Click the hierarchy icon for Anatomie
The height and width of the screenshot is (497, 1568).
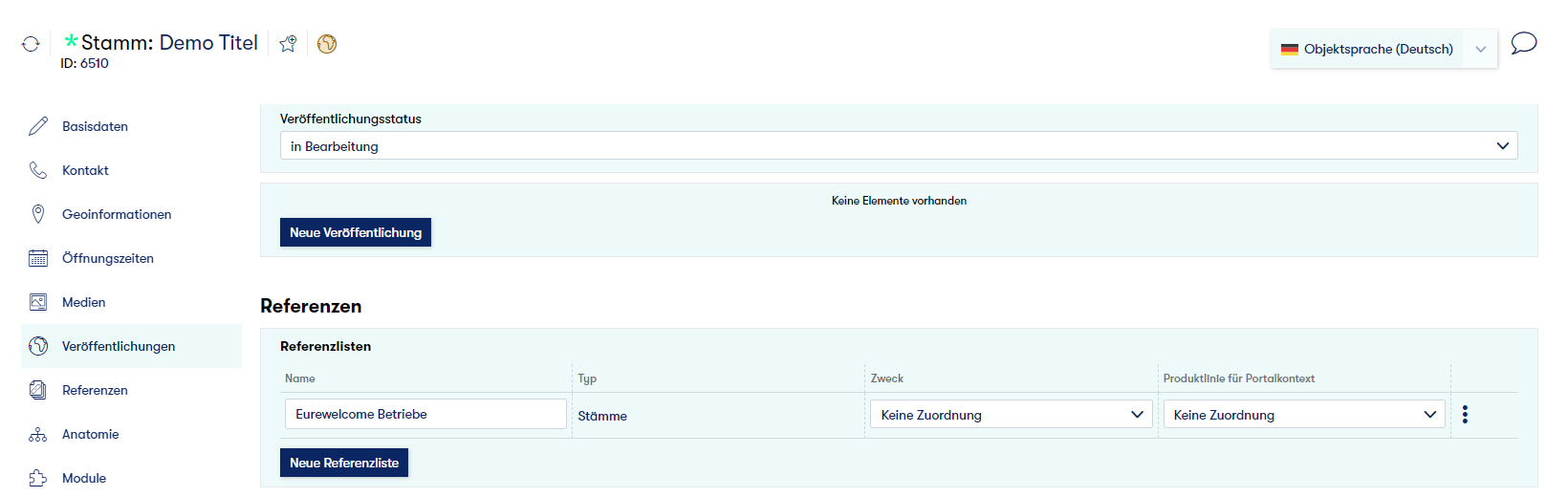coord(38,434)
